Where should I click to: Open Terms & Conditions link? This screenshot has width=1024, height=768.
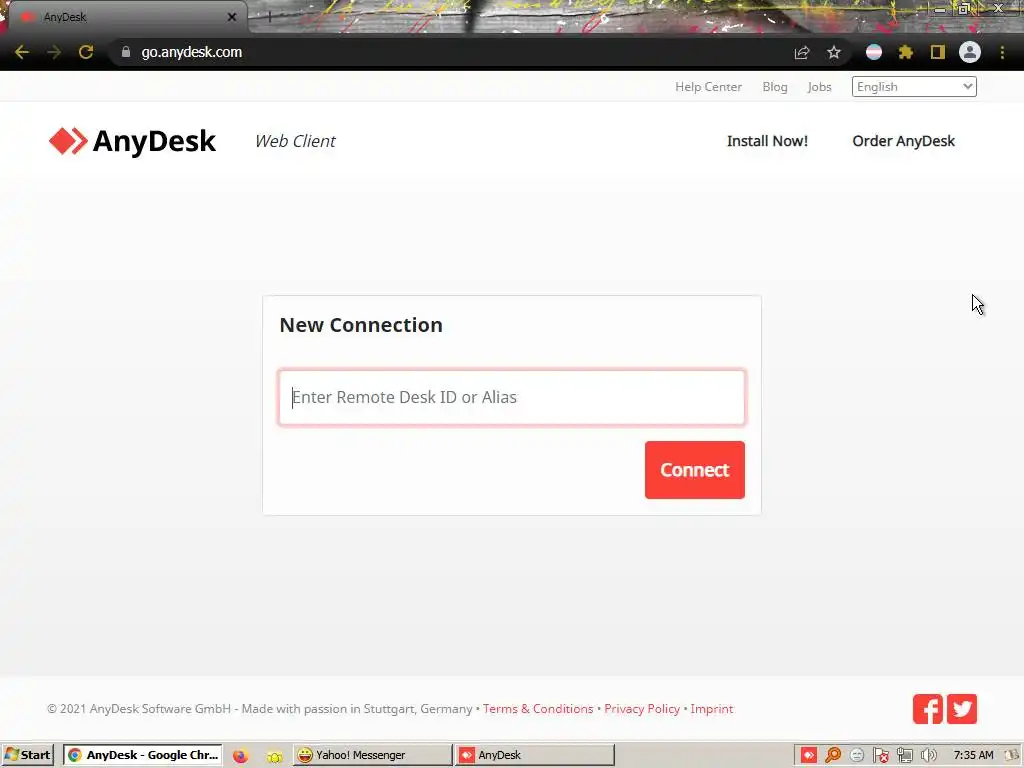pyautogui.click(x=538, y=709)
